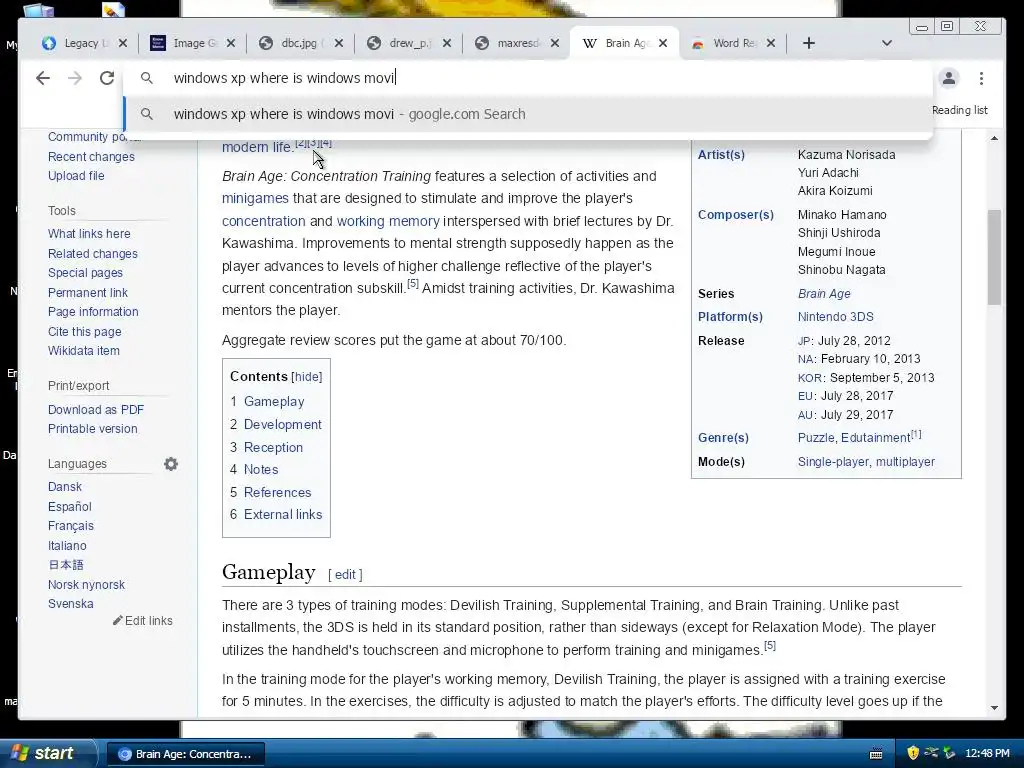Screen dimensions: 1024x768
Task: Click the address bar search text
Action: tap(285, 78)
